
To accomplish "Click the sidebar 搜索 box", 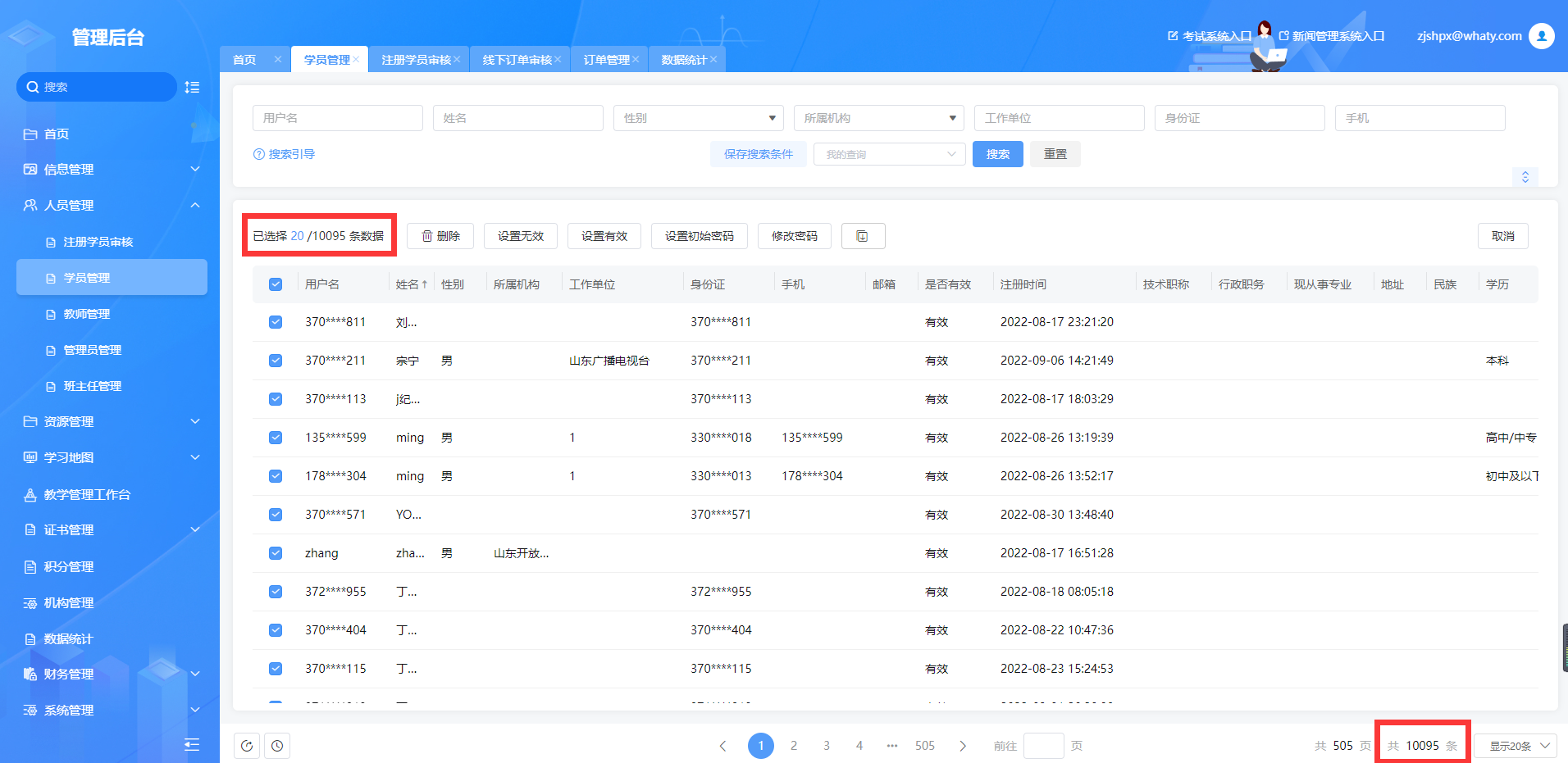I will pyautogui.click(x=97, y=87).
